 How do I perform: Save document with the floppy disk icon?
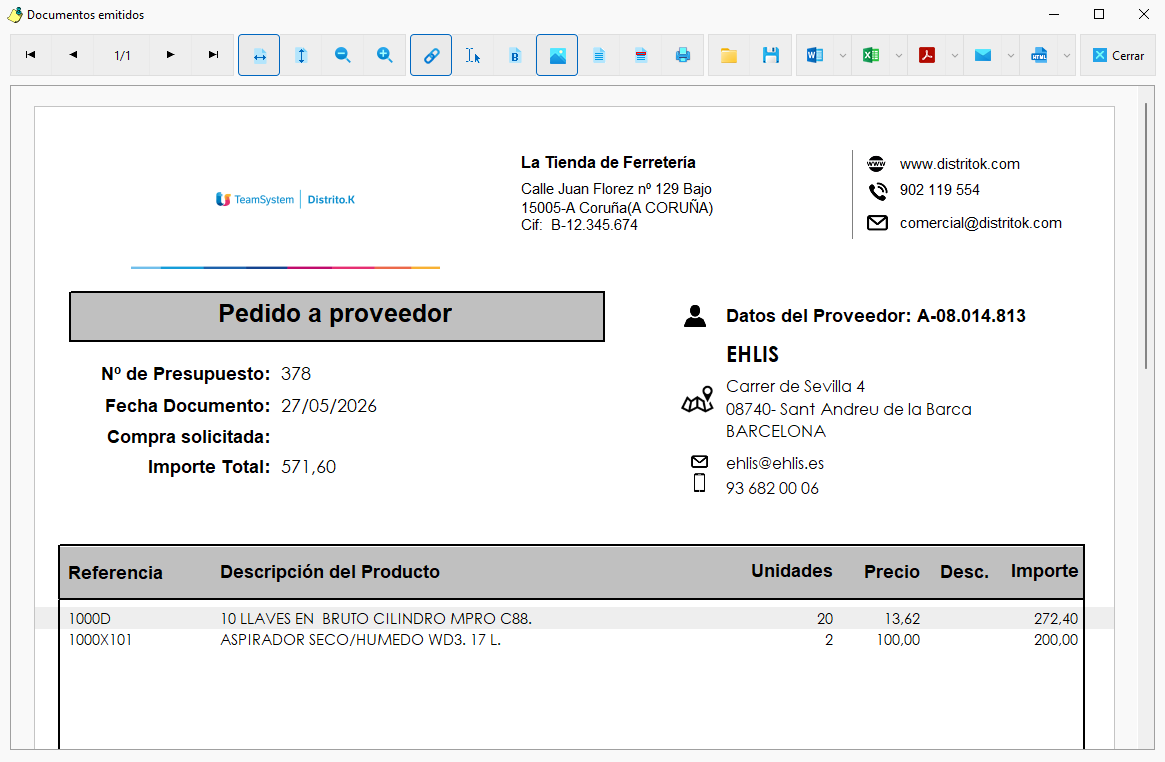(770, 55)
